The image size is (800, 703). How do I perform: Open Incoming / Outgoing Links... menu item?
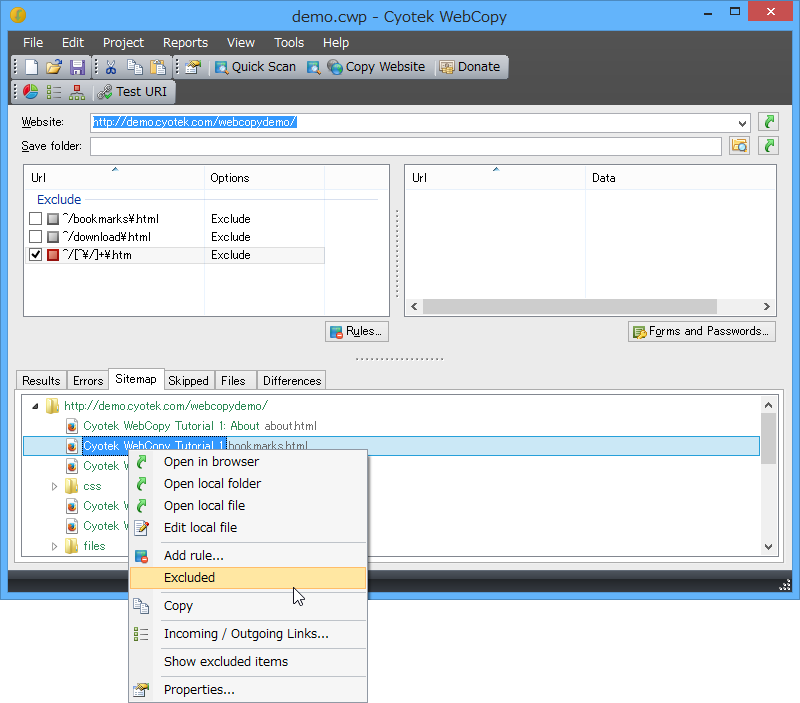248,634
